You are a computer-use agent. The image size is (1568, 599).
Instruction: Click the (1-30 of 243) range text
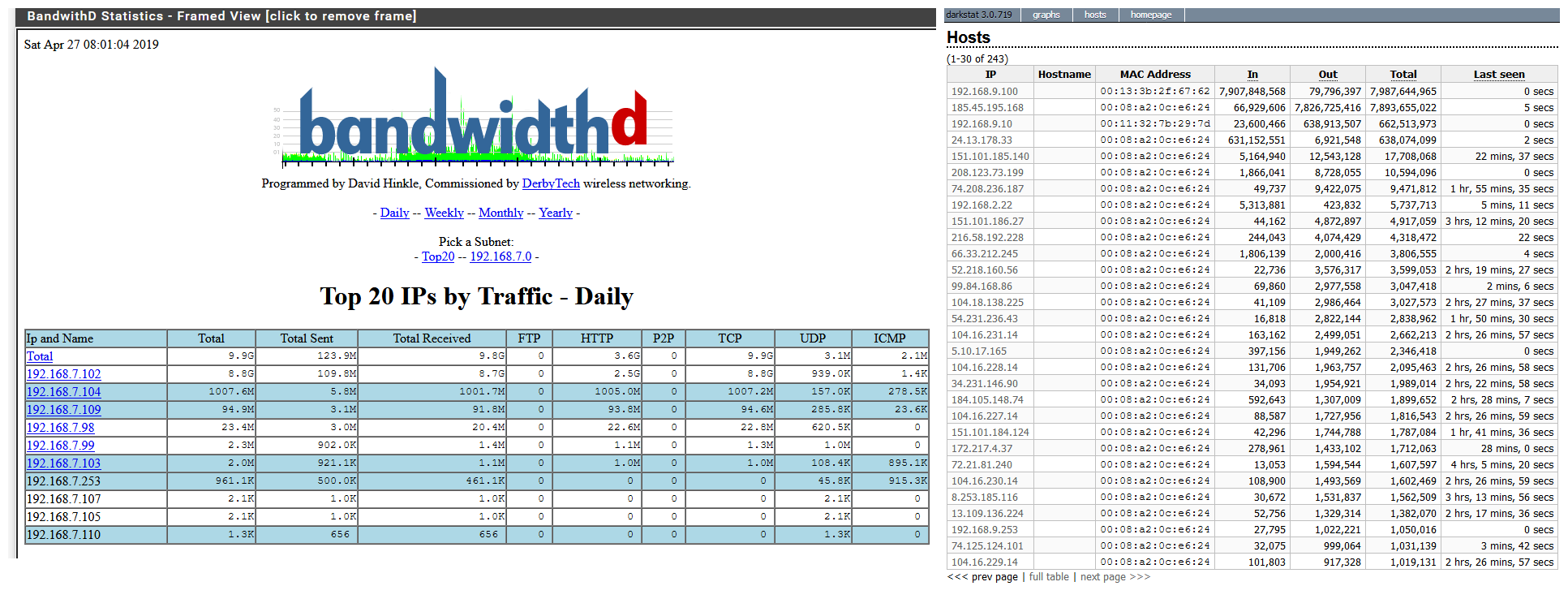pyautogui.click(x=977, y=59)
